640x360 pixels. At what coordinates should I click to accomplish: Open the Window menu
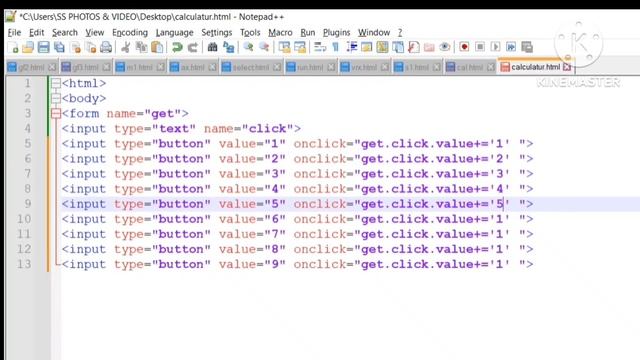click(374, 33)
